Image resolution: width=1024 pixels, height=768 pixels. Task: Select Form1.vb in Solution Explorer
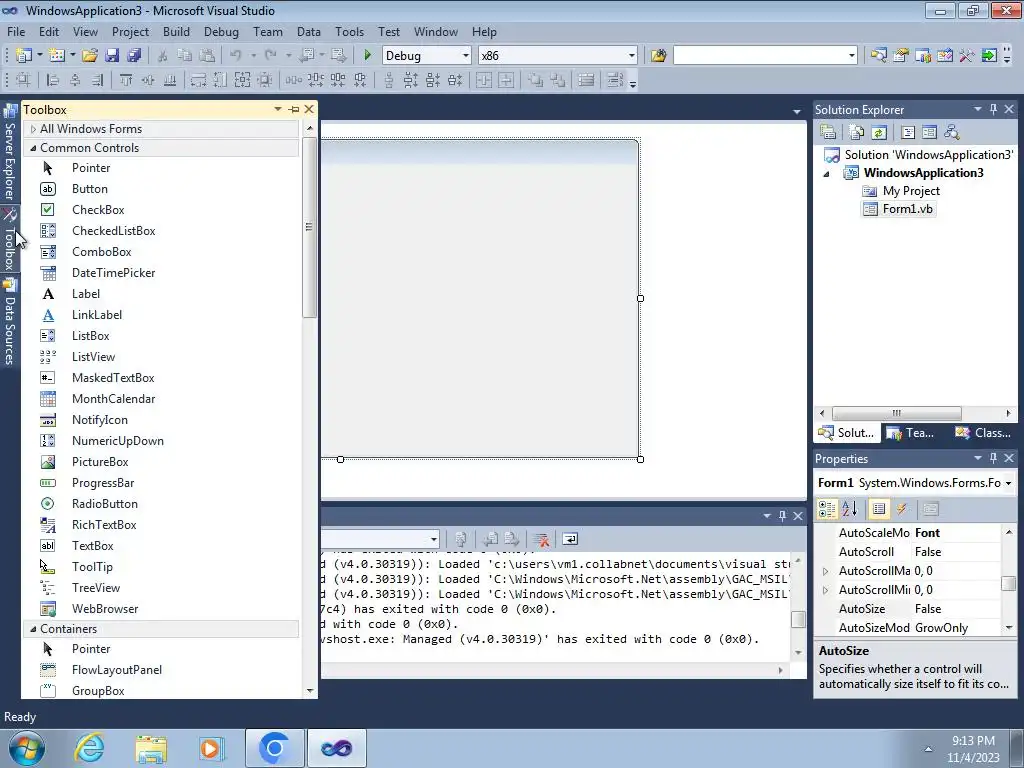pos(907,209)
